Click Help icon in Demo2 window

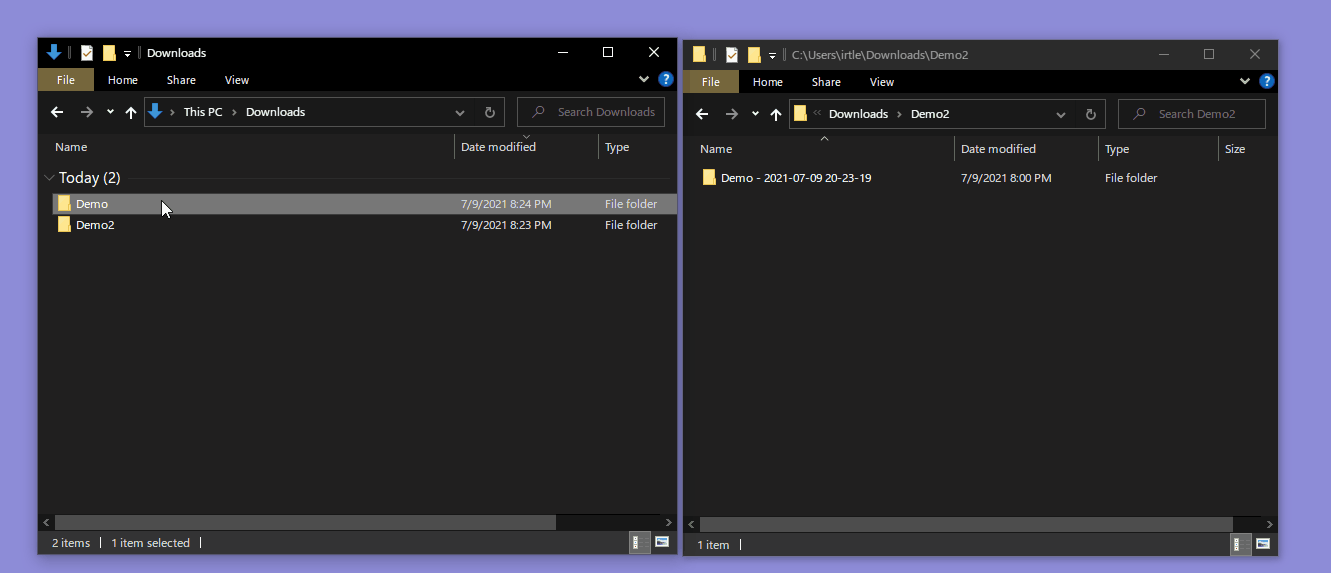(1266, 82)
